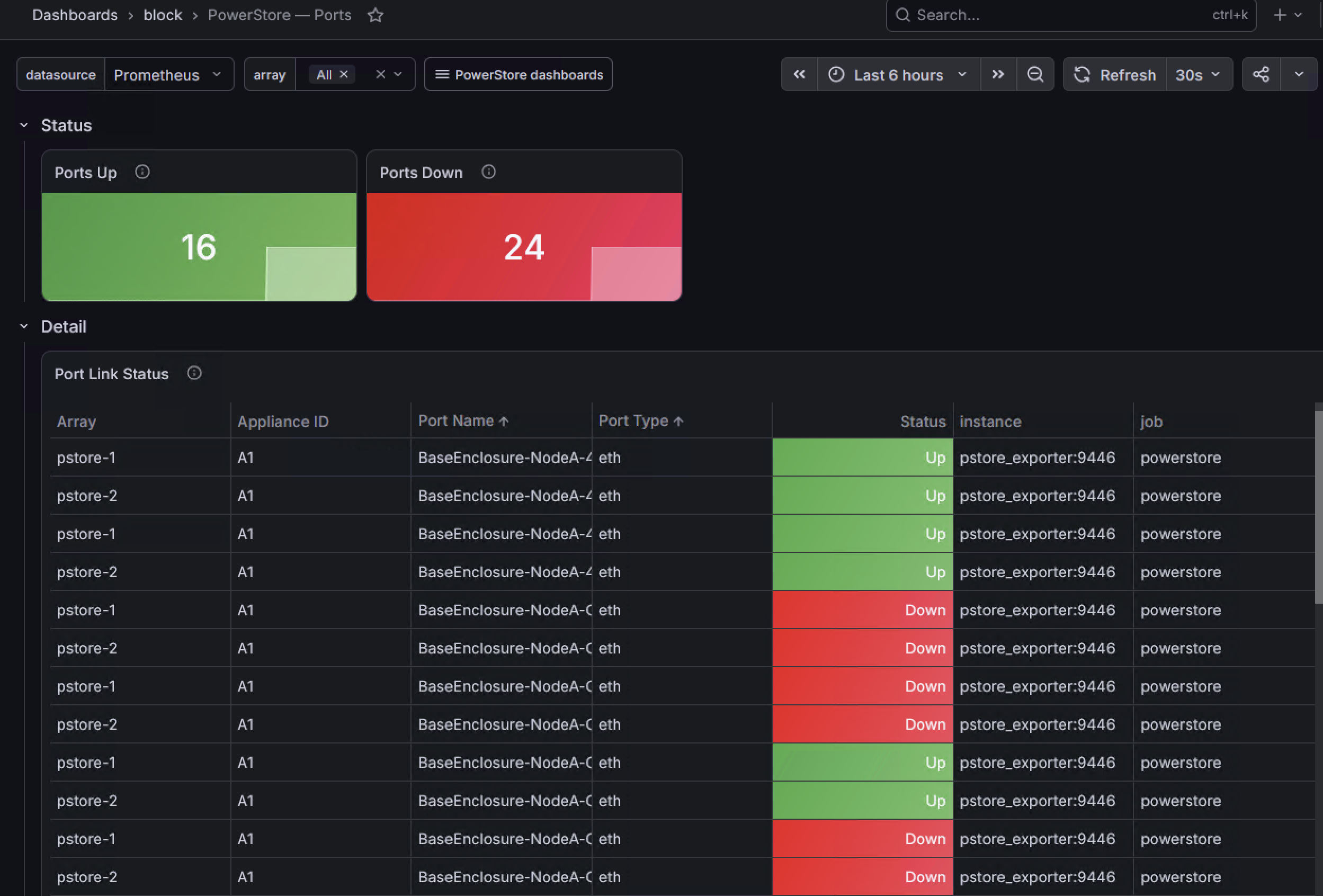Open the share options dropdown arrow
The width and height of the screenshot is (1323, 896).
tap(1299, 75)
